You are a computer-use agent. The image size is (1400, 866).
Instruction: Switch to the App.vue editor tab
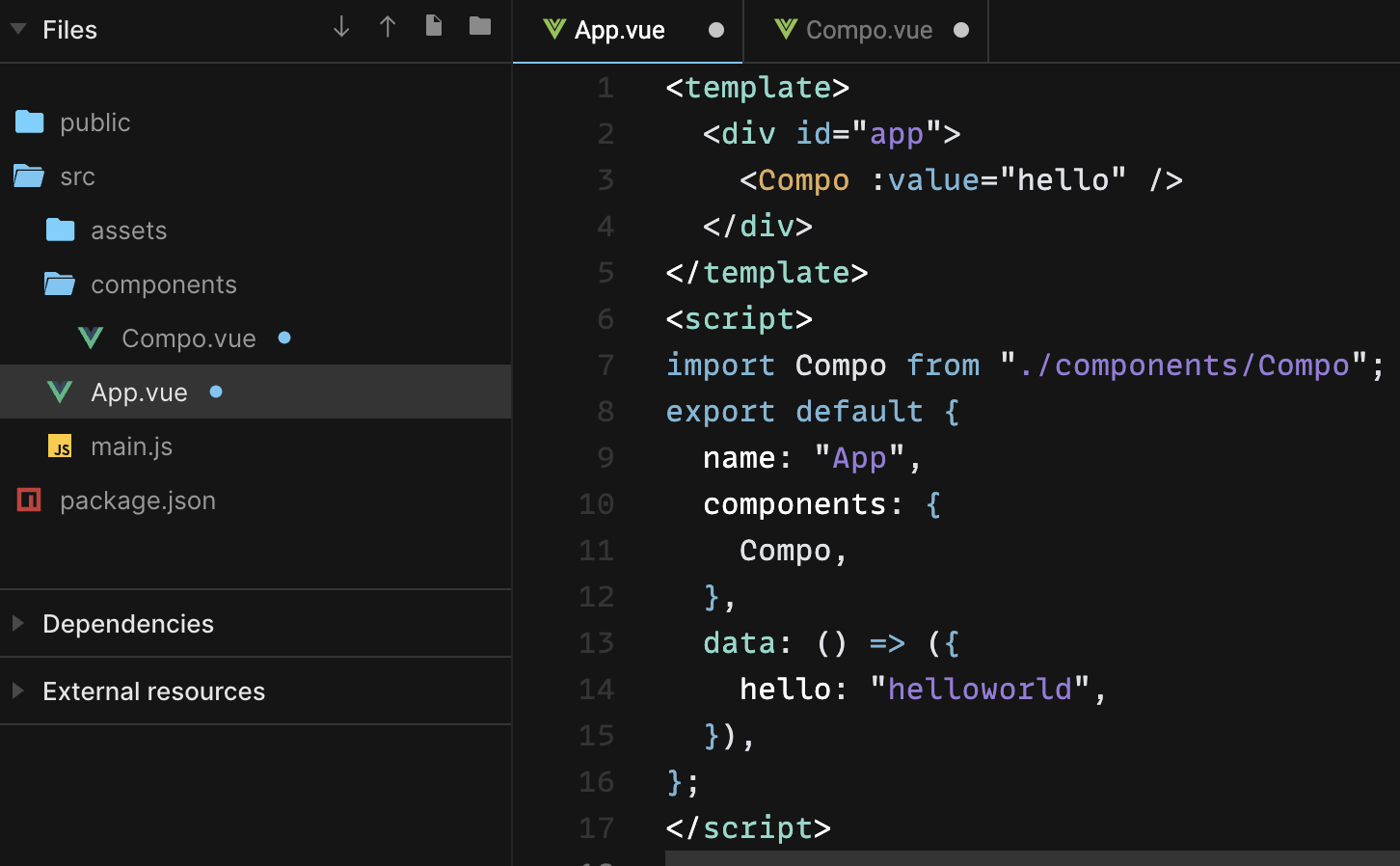[628, 31]
